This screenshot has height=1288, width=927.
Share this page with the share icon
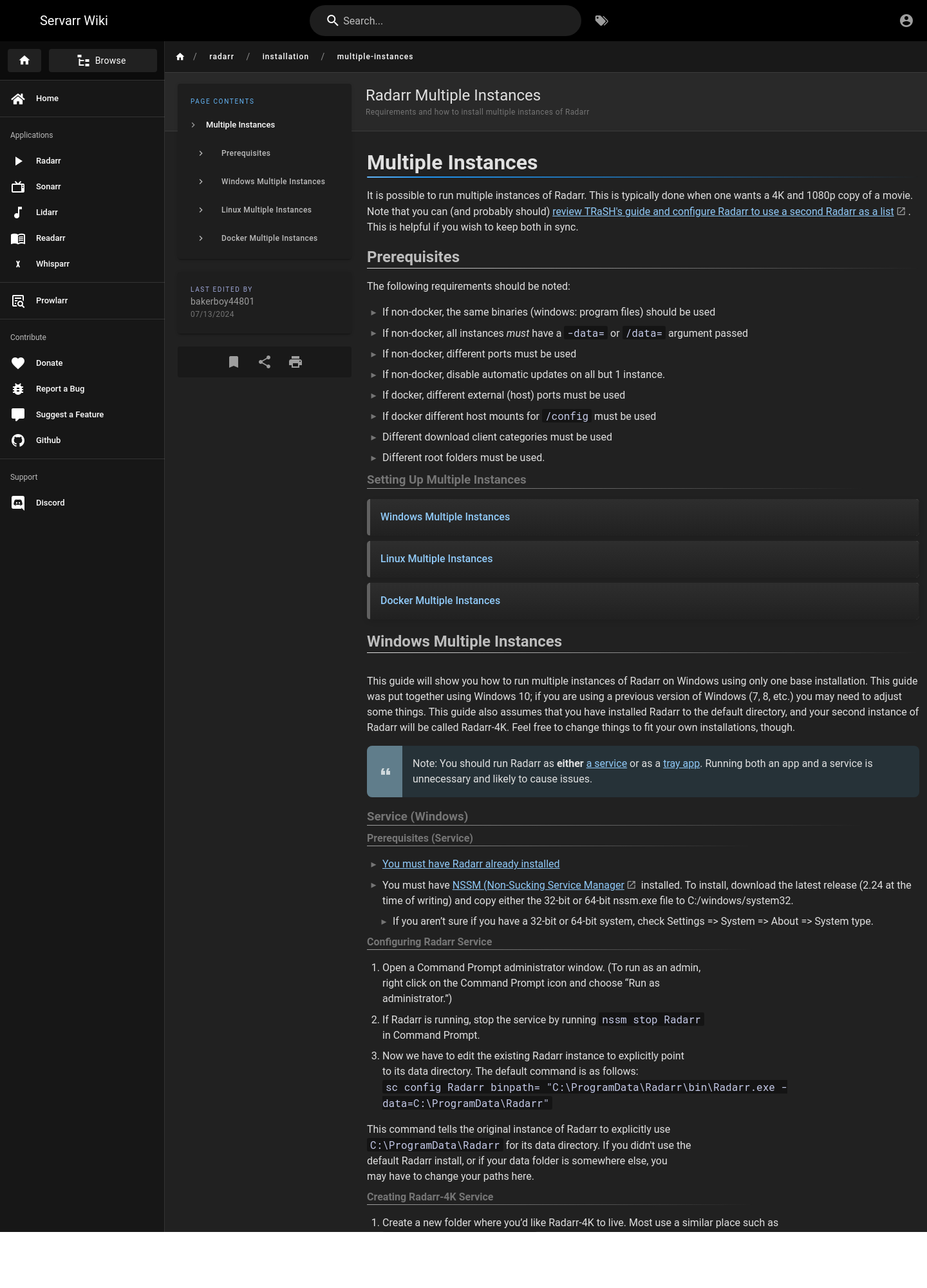click(265, 362)
